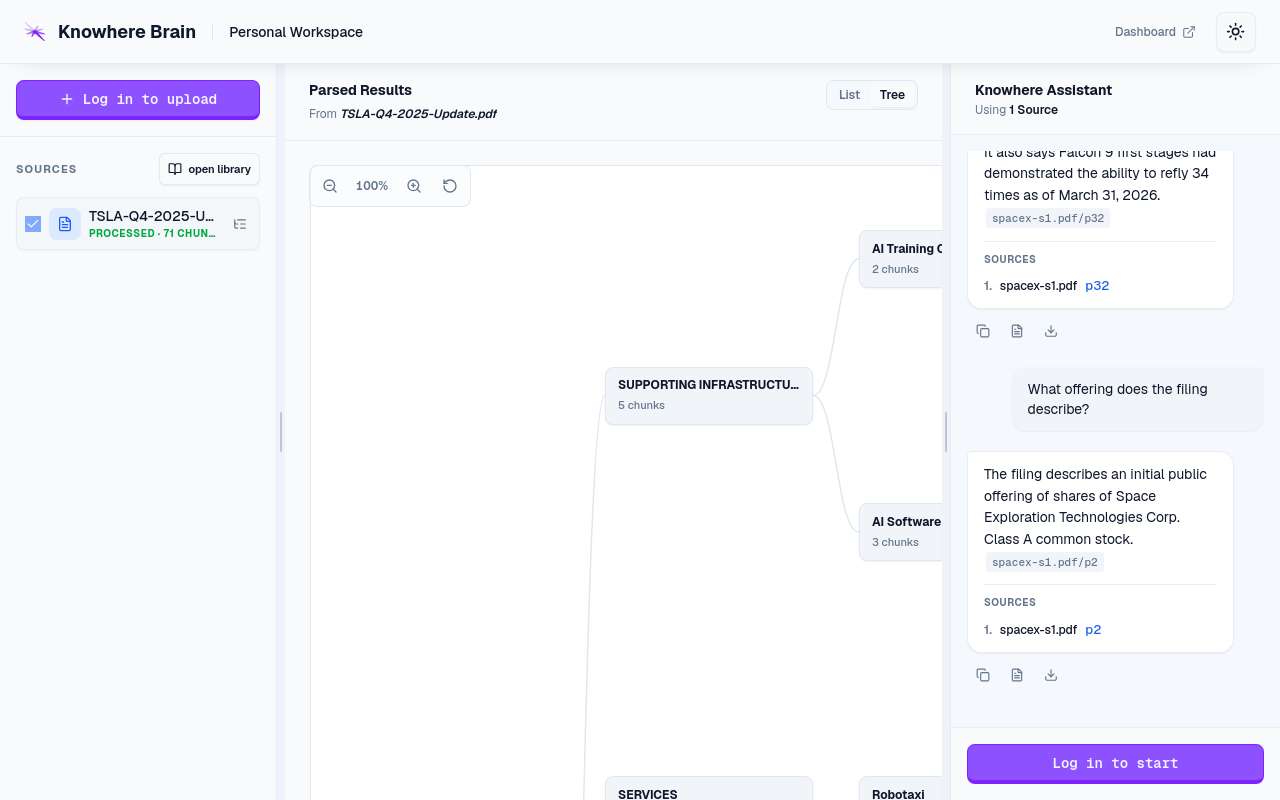Uncheck the TSLA-Q4-2025 source checkbox
1280x800 pixels.
(33, 224)
